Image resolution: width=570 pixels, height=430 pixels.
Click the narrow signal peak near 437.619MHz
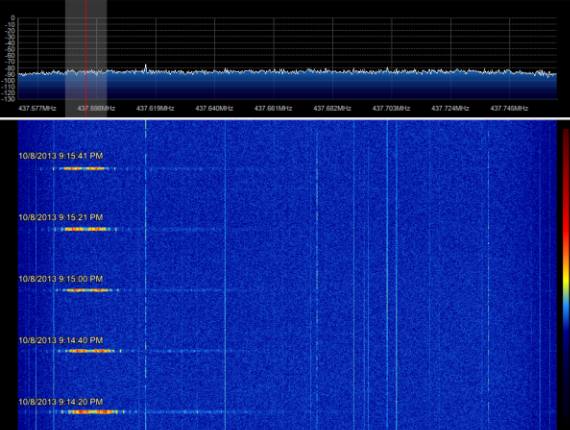146,68
